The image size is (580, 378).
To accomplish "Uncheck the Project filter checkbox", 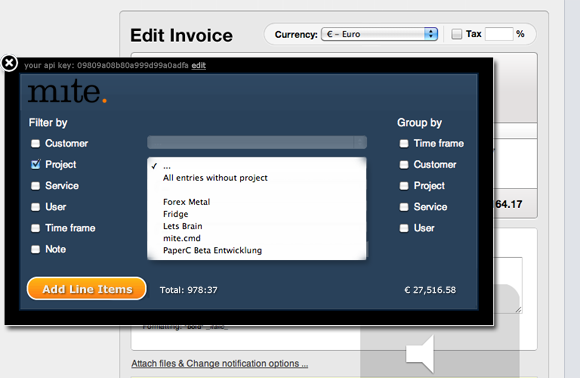I will tap(36, 164).
